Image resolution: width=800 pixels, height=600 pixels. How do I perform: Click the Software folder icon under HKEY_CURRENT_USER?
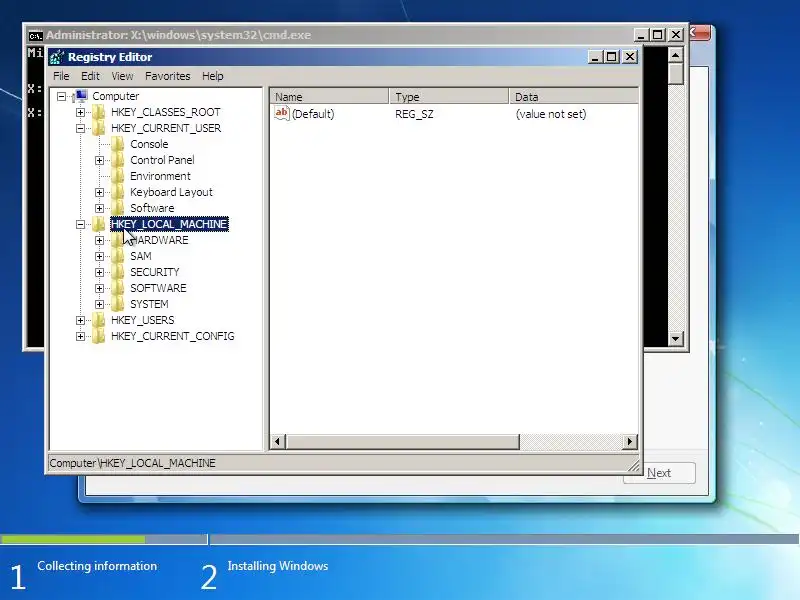117,208
